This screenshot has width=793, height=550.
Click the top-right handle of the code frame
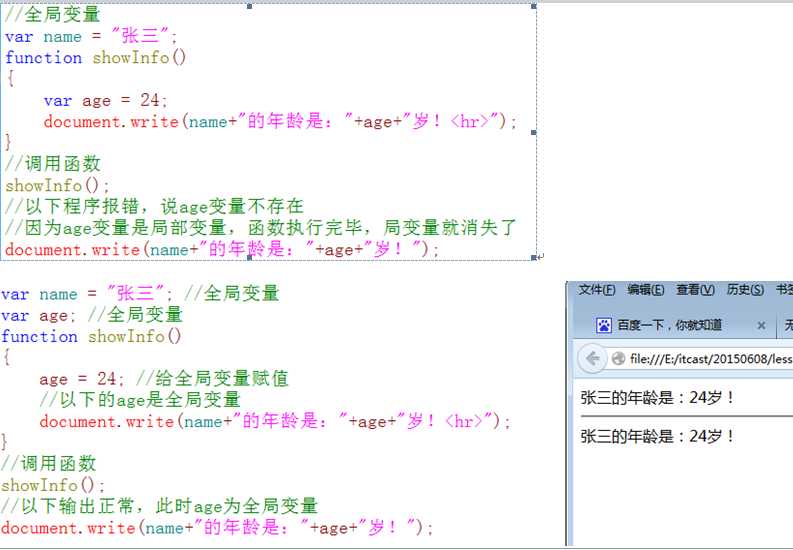point(534,6)
